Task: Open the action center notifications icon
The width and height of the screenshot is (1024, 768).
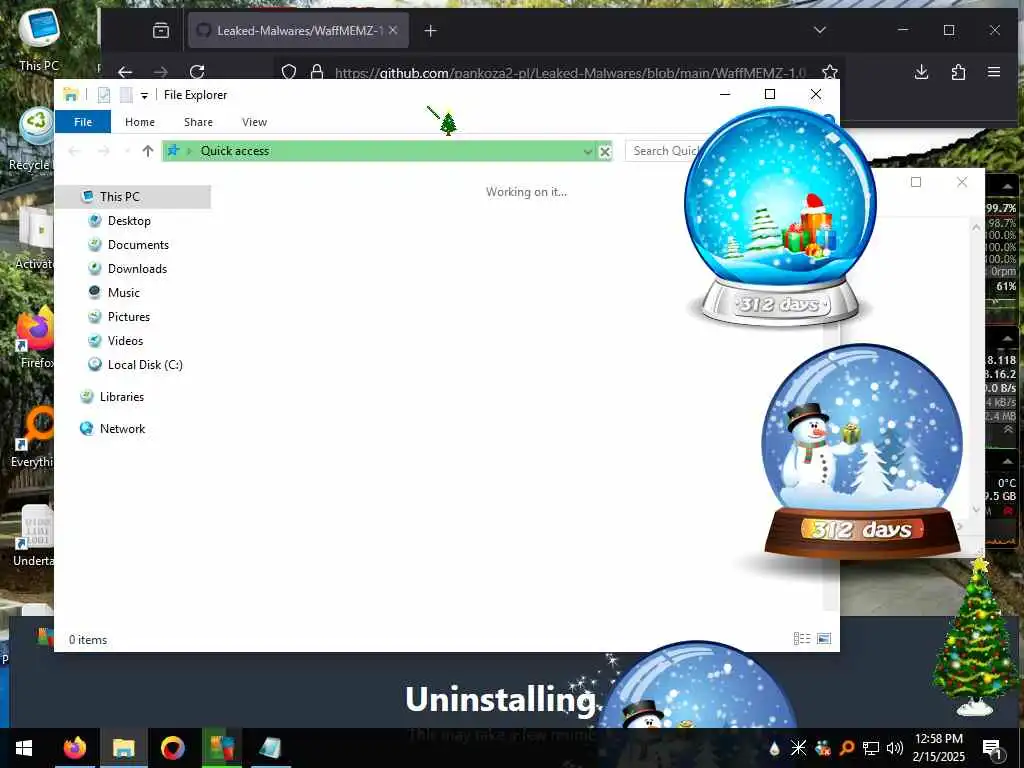Action: (991, 748)
